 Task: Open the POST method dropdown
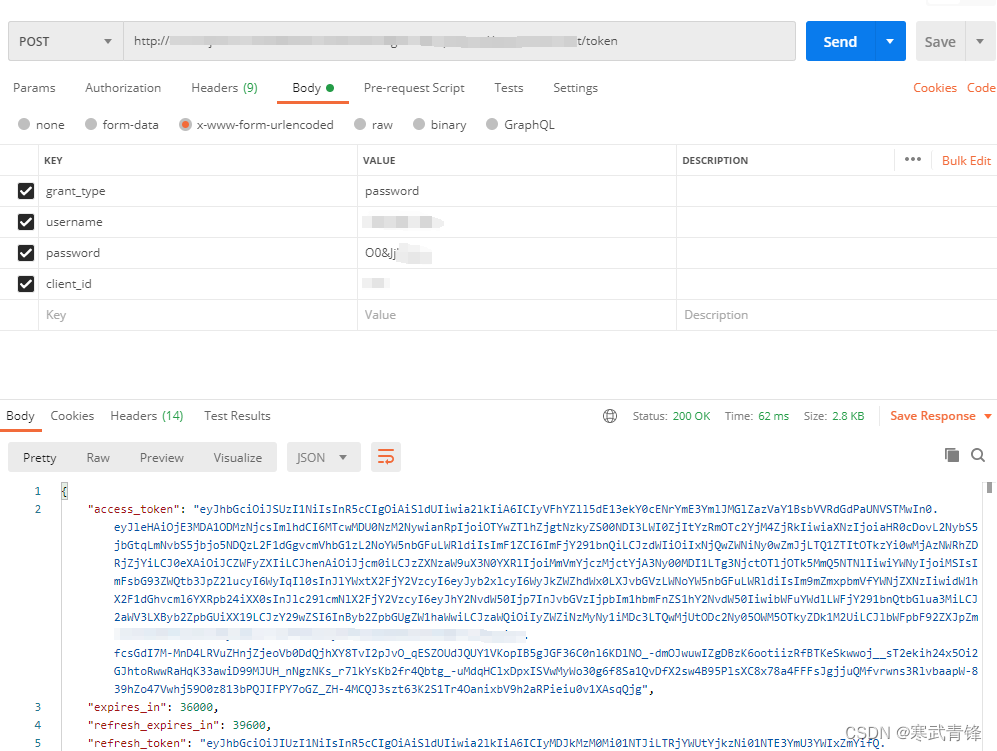click(65, 41)
